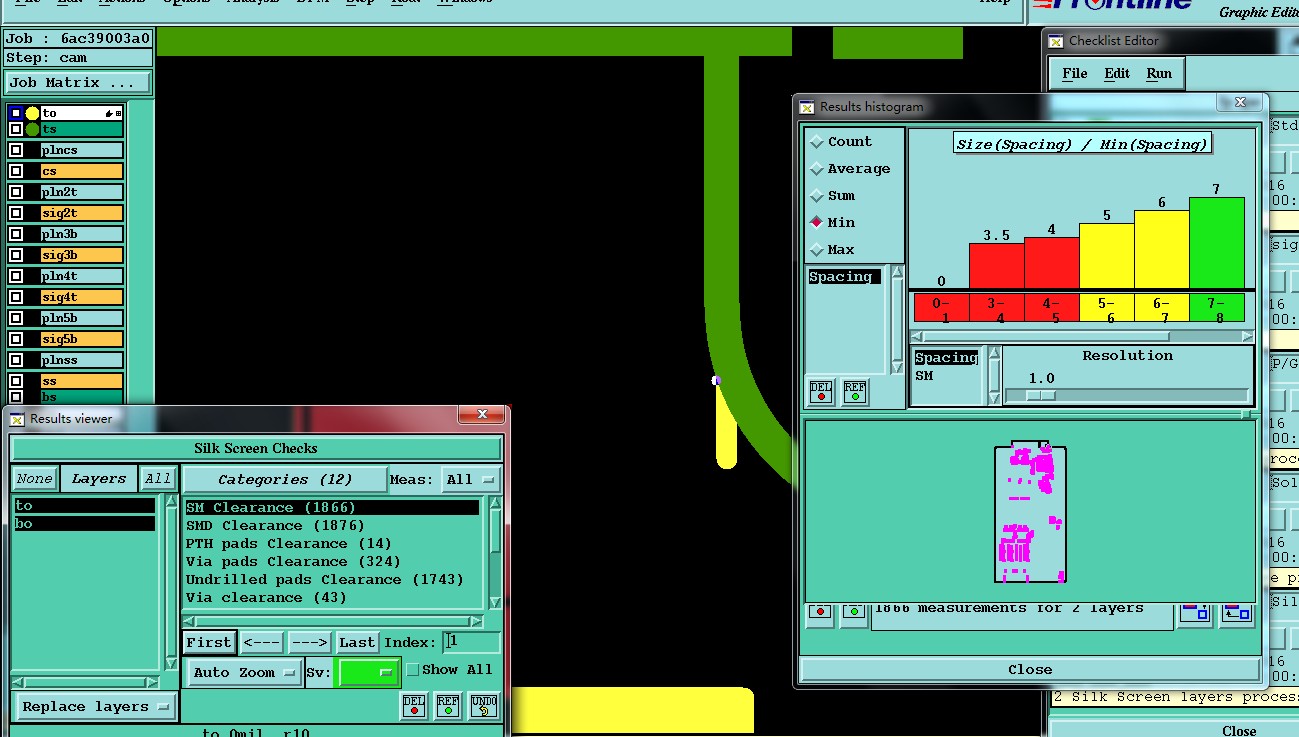Click the green 7-8 histogram range swatch

click(1217, 308)
